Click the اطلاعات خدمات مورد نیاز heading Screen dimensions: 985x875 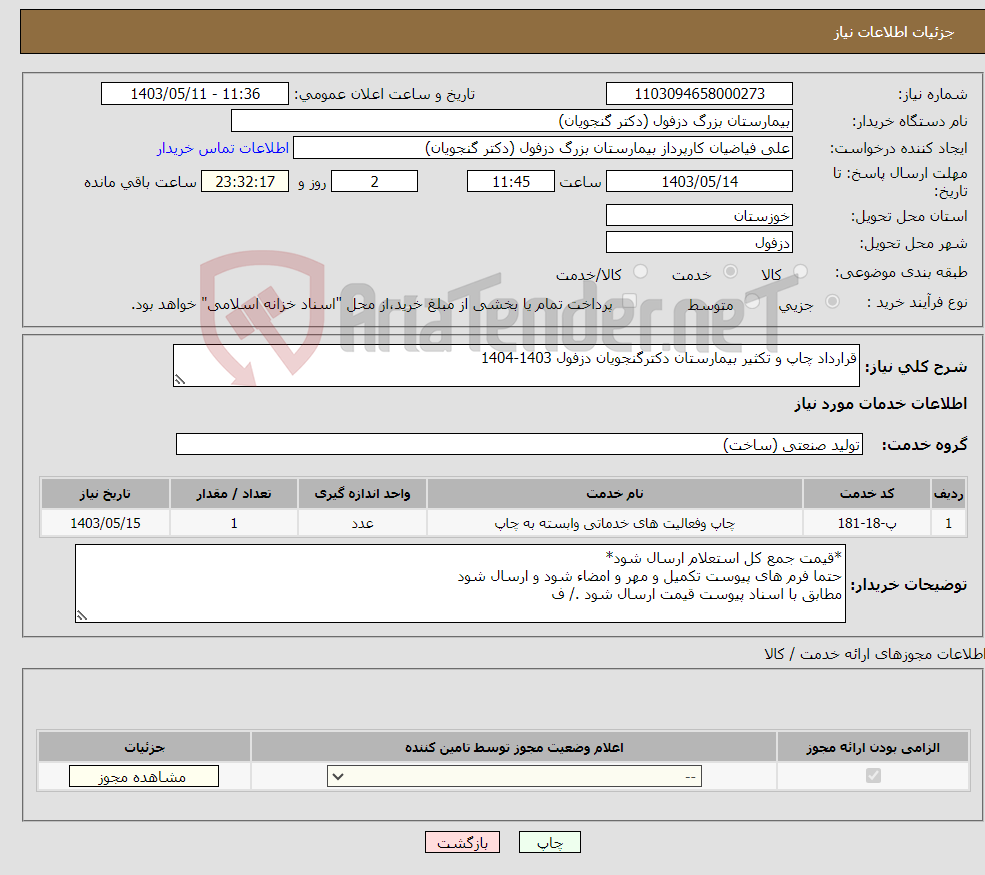[881, 403]
